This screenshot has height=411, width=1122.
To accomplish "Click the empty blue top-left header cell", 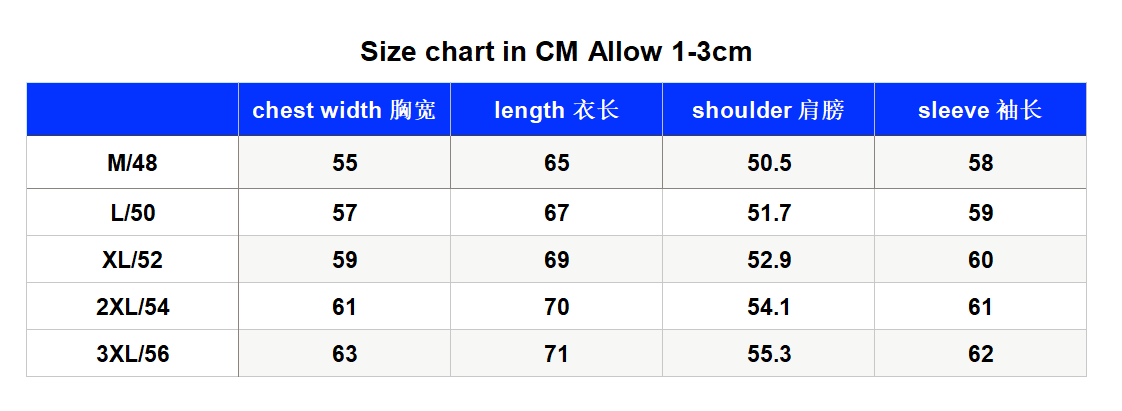I will click(132, 110).
